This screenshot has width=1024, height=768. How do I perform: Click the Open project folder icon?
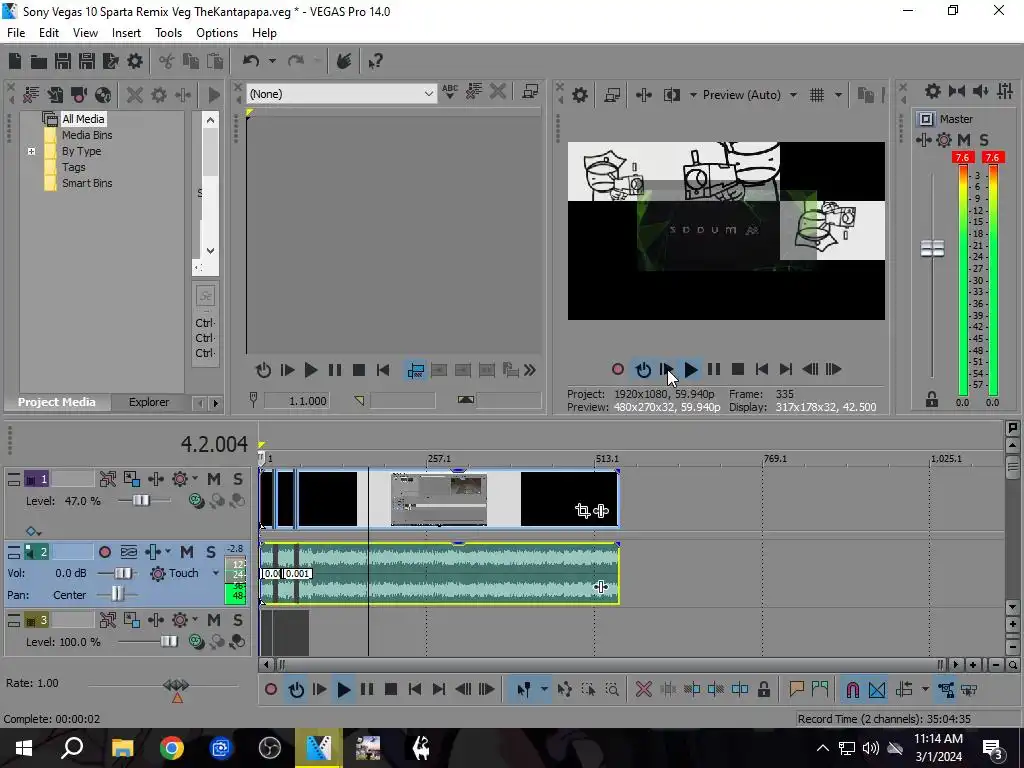click(39, 61)
